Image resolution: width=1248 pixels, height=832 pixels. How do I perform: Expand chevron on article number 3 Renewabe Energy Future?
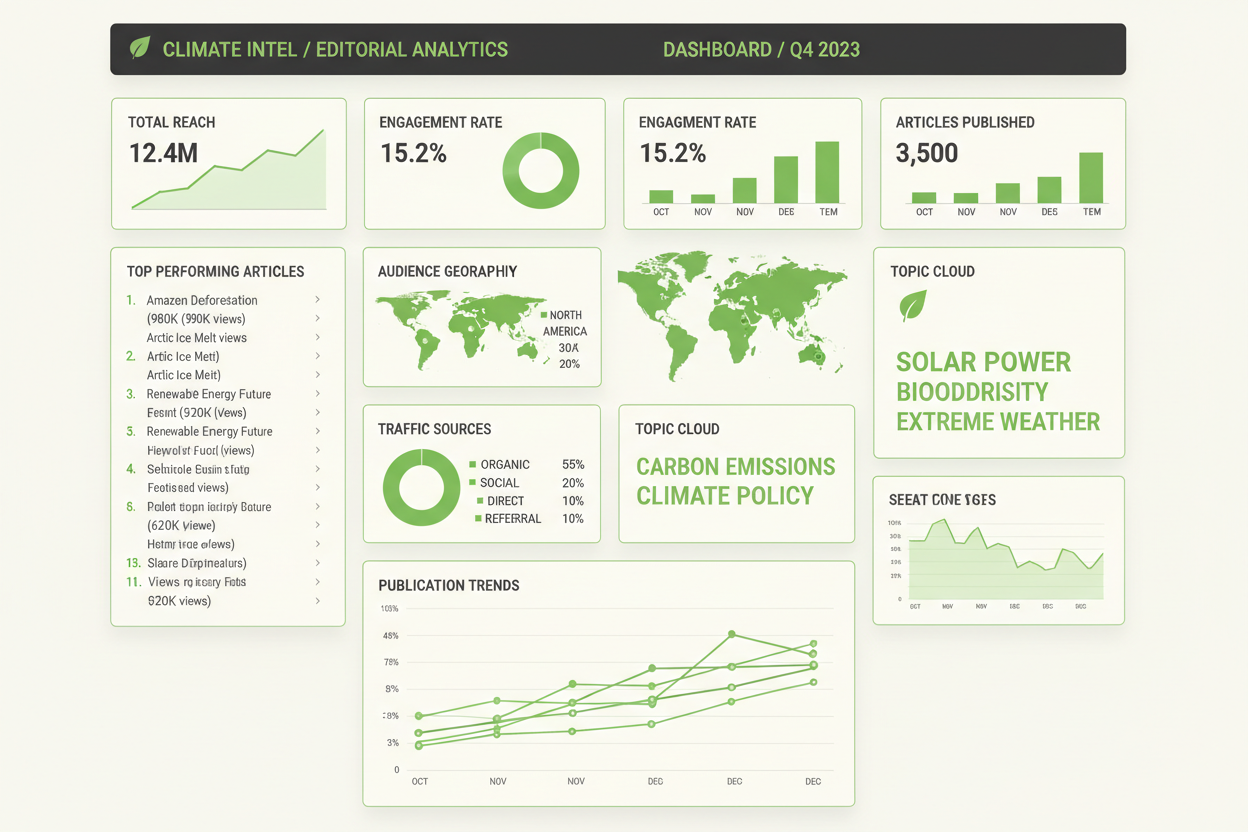[318, 394]
